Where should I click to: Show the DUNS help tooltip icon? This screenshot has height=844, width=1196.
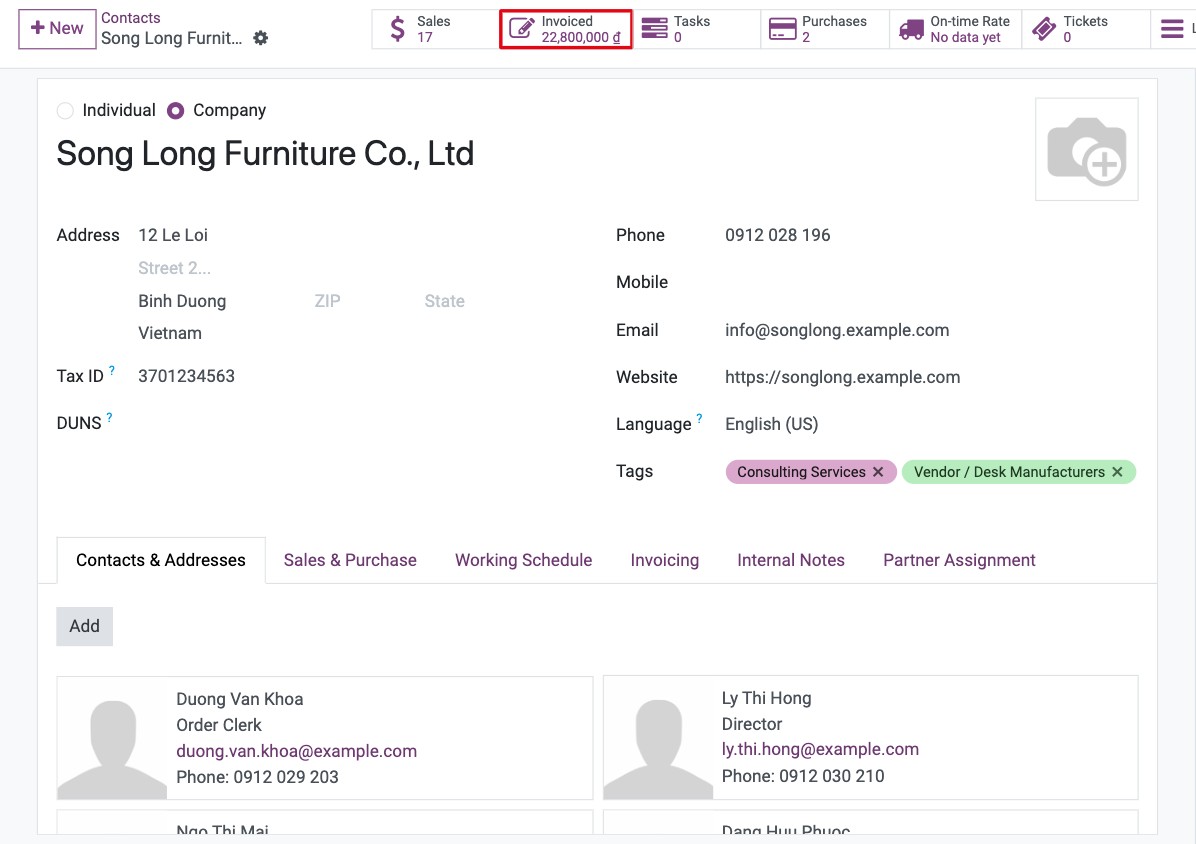[x=109, y=418]
